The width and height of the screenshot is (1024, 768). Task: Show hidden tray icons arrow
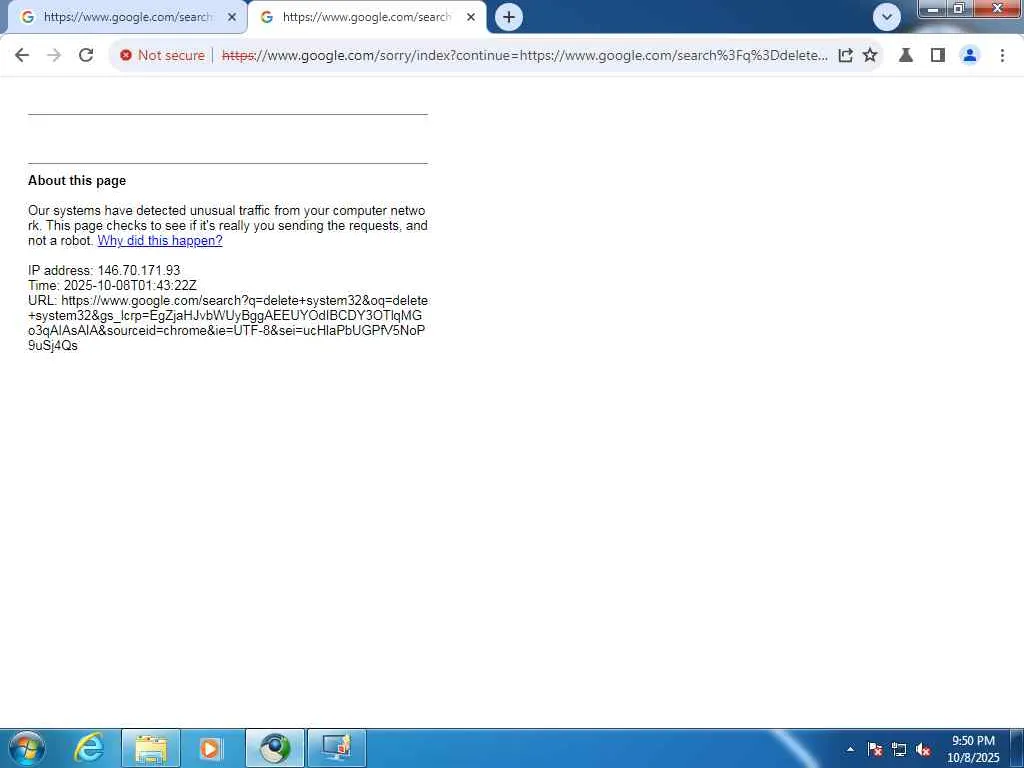pos(850,749)
